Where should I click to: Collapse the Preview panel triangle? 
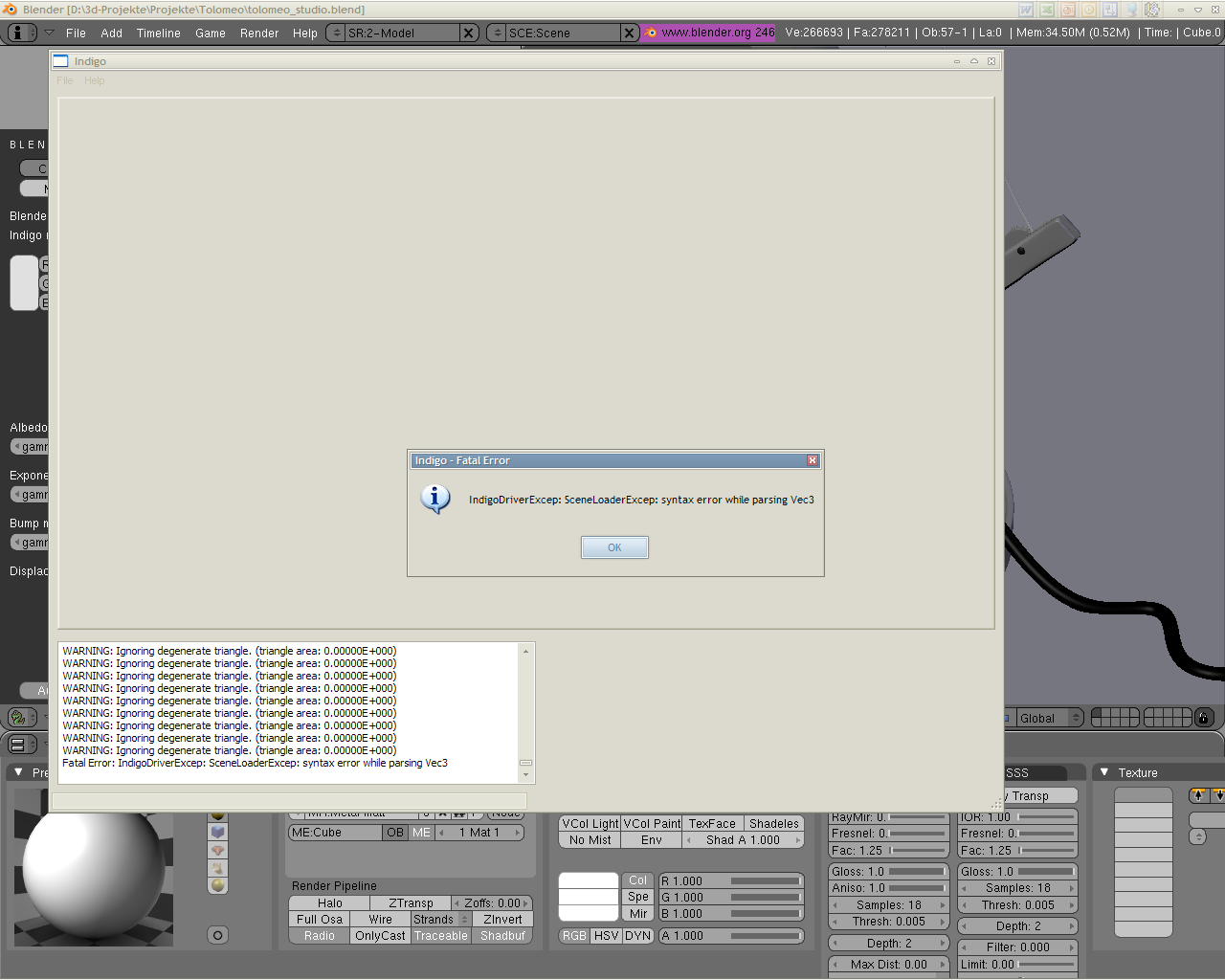(x=18, y=771)
